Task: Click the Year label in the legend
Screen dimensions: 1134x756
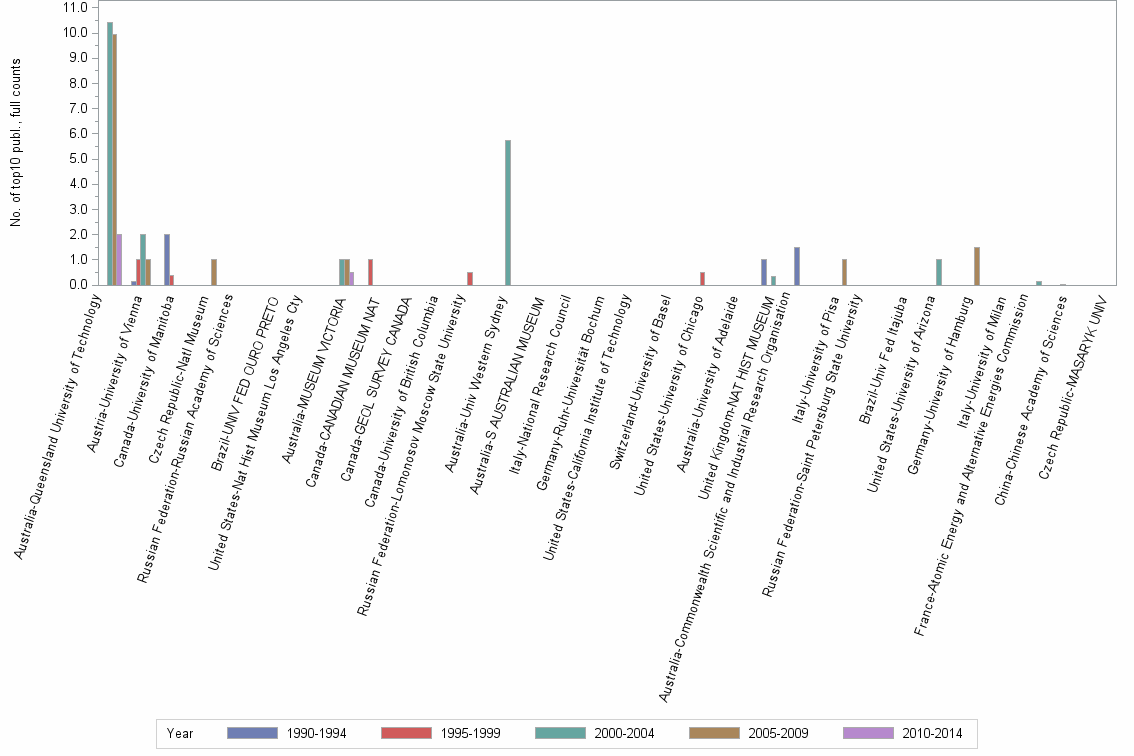Action: pyautogui.click(x=180, y=733)
